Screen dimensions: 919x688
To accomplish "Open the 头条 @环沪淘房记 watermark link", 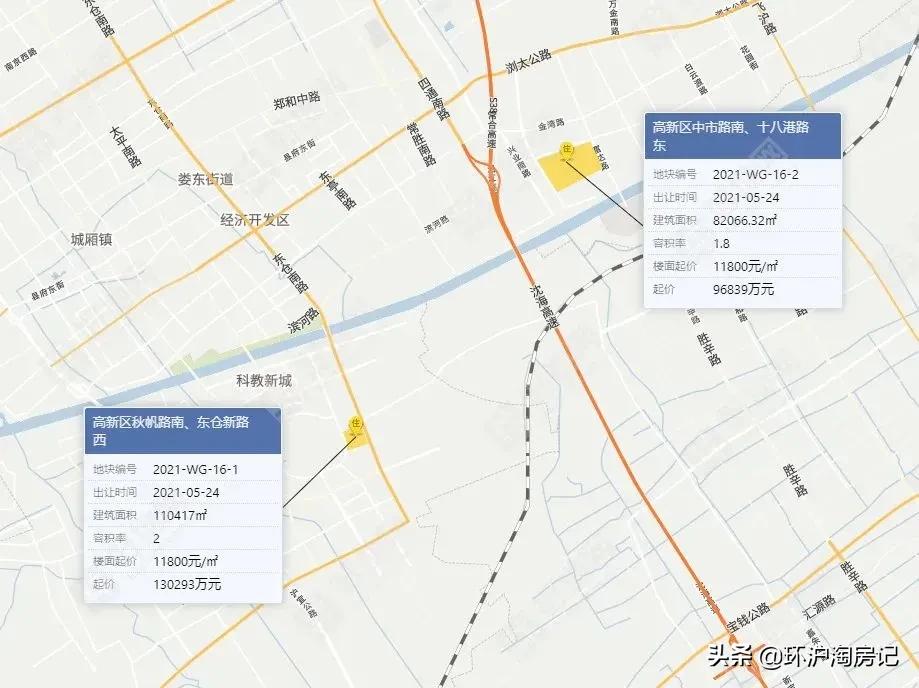I will [x=803, y=657].
